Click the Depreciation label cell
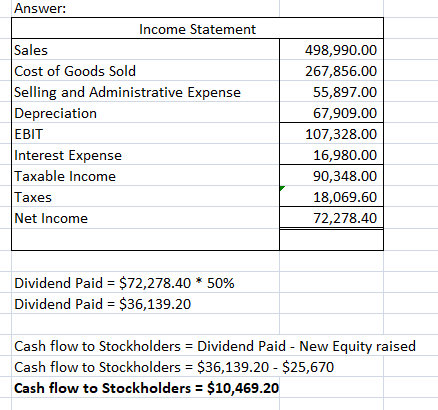Screen dimensions: 438x410 pyautogui.click(x=145, y=113)
